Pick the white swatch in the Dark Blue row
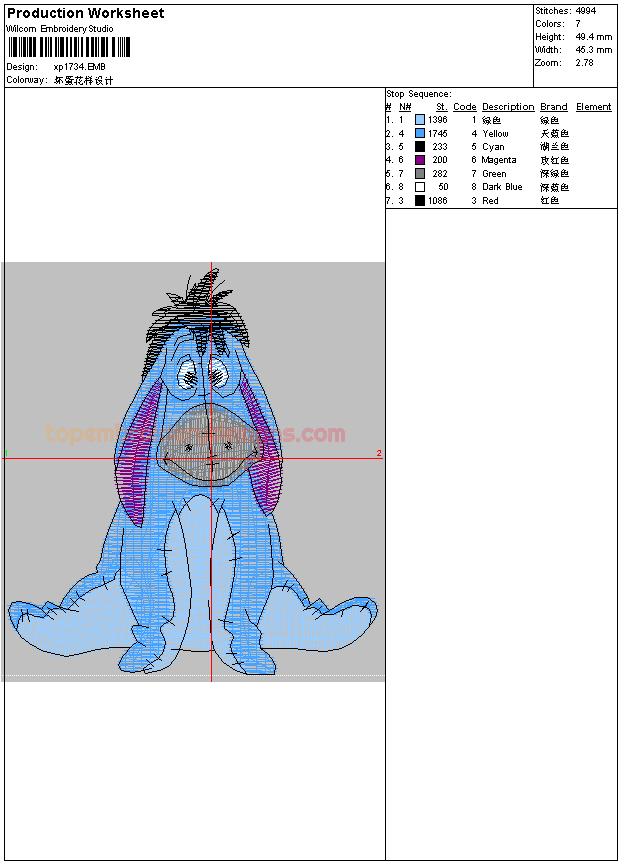This screenshot has width=620, height=861. (420, 187)
